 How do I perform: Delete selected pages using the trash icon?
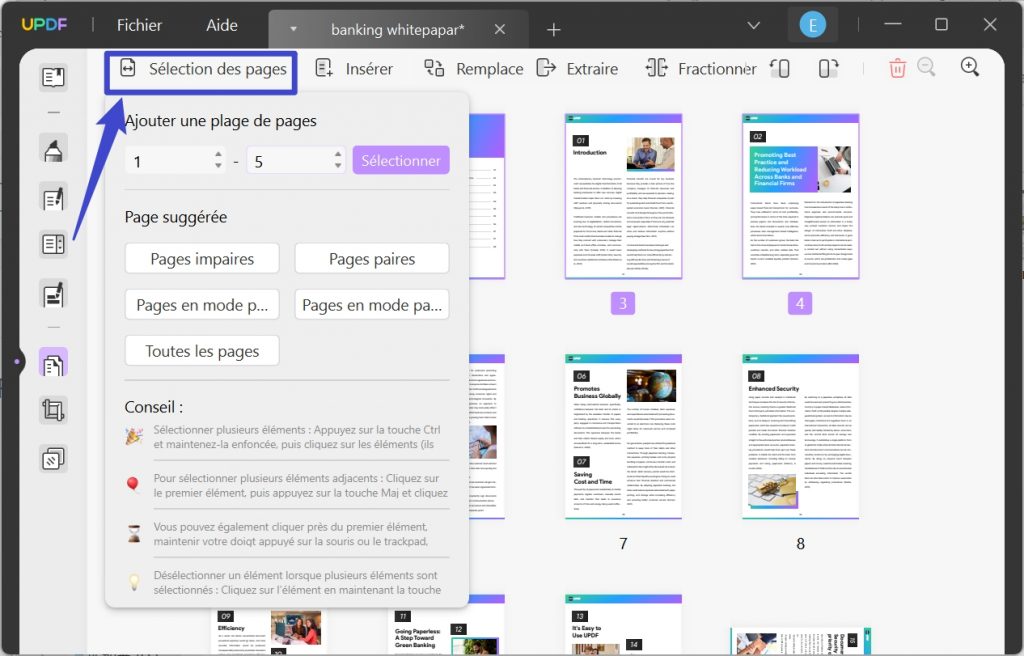(897, 66)
